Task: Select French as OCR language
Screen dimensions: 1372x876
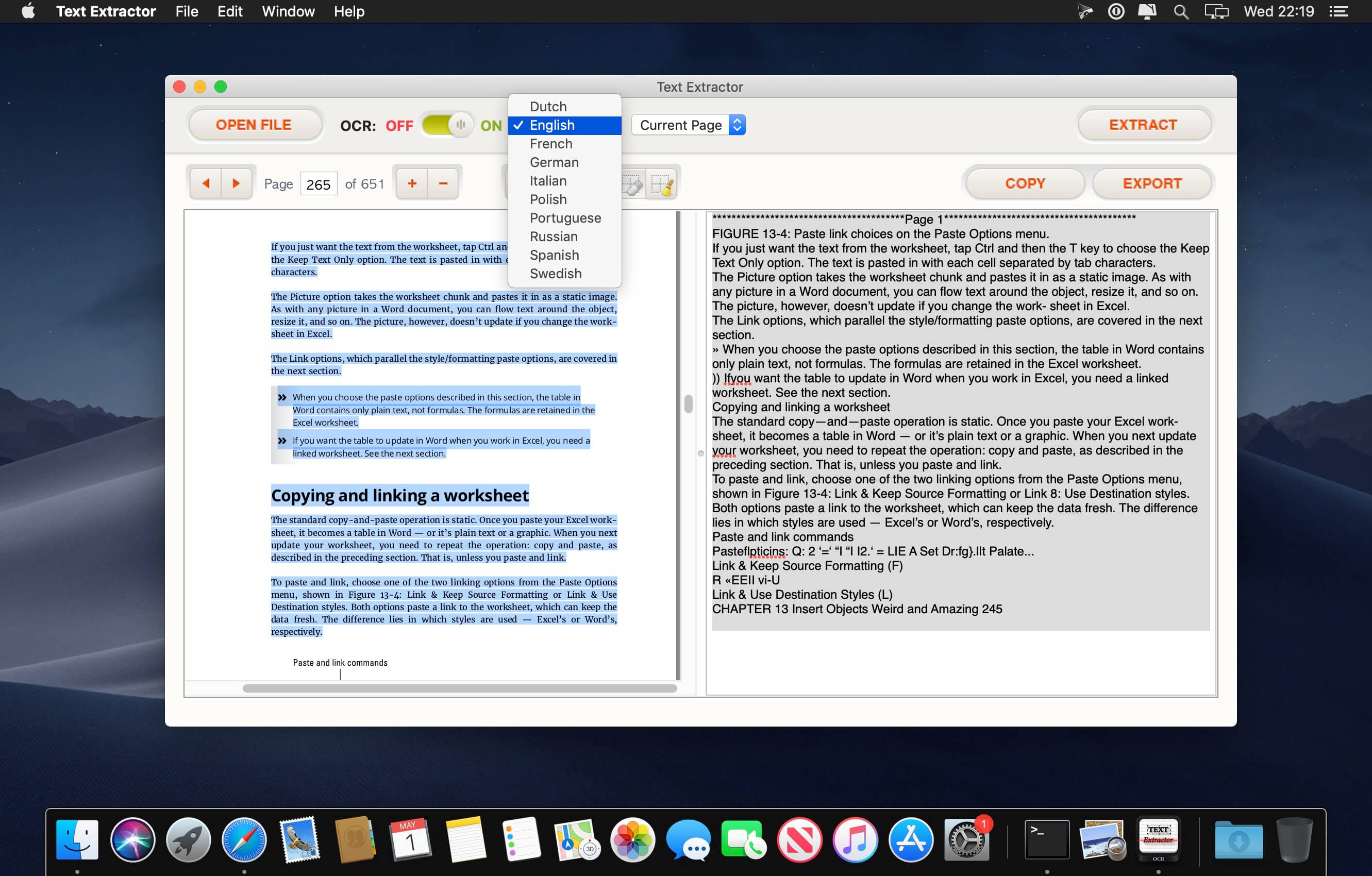Action: click(564, 144)
